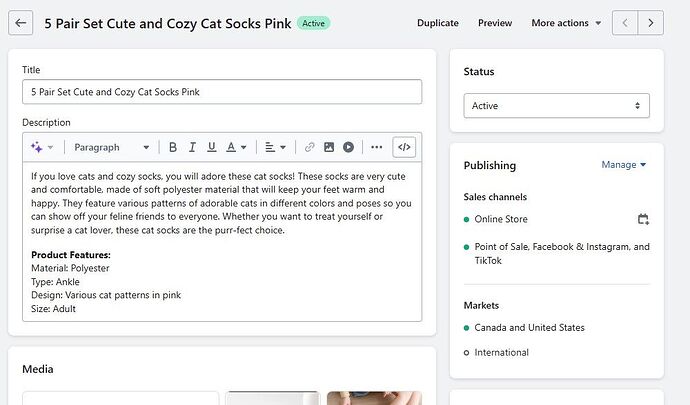Expand the AI sparkle dropdown arrow
This screenshot has height=405, width=690.
(51, 147)
